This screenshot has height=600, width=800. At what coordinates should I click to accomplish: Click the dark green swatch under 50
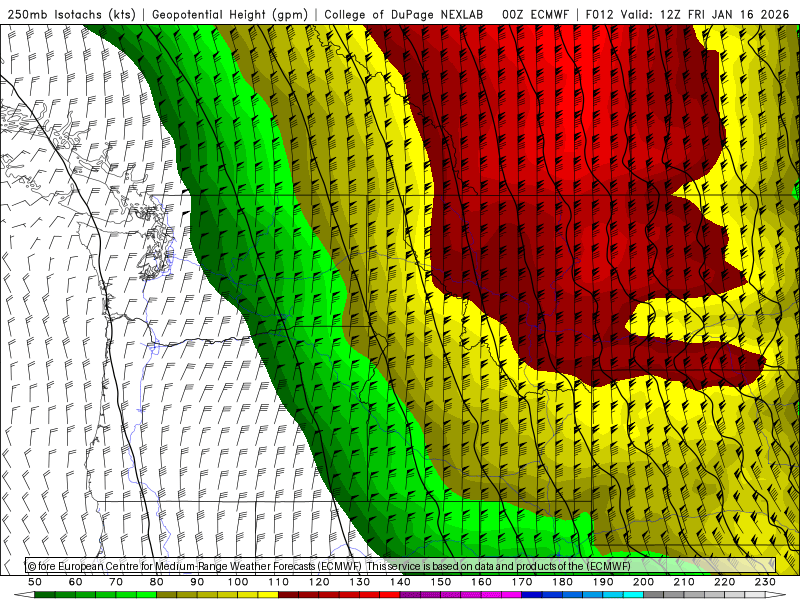(44, 595)
